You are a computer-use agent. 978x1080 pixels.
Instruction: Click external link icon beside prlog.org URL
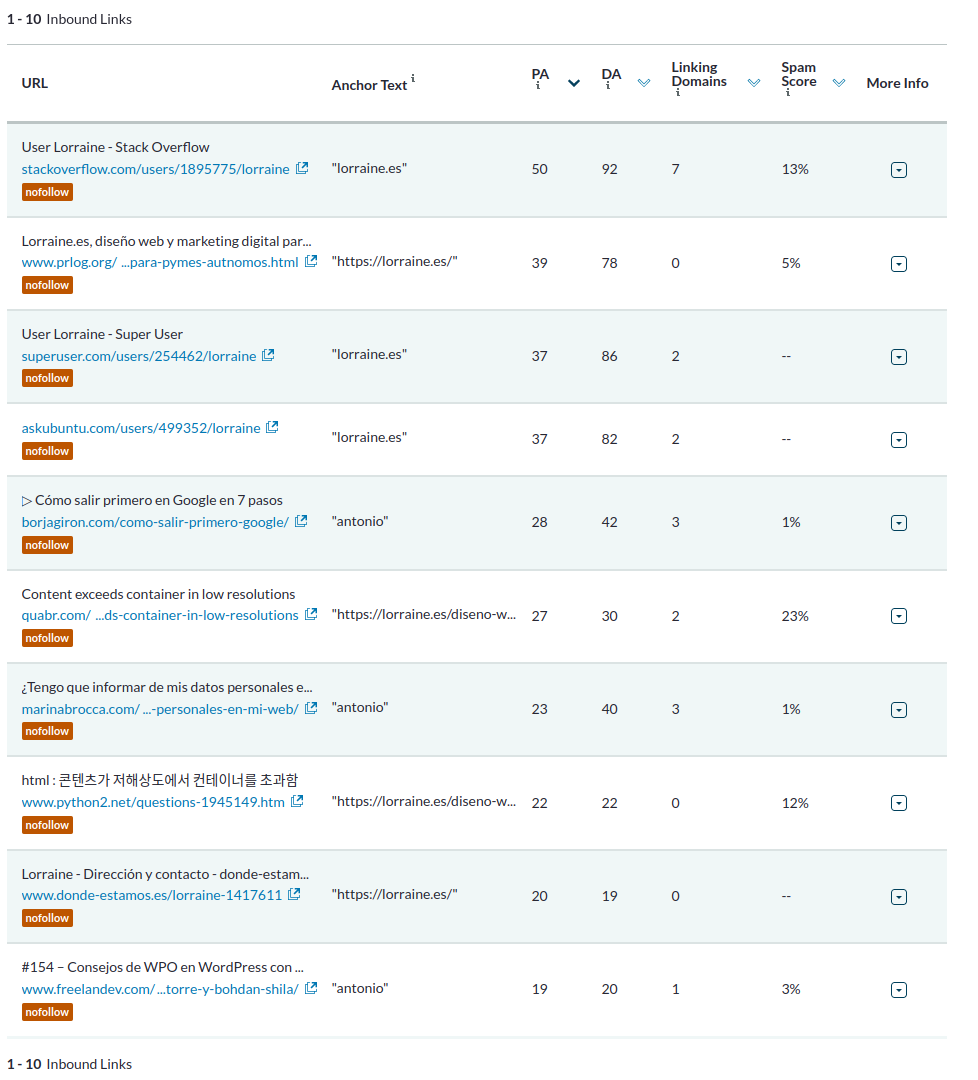tap(311, 262)
